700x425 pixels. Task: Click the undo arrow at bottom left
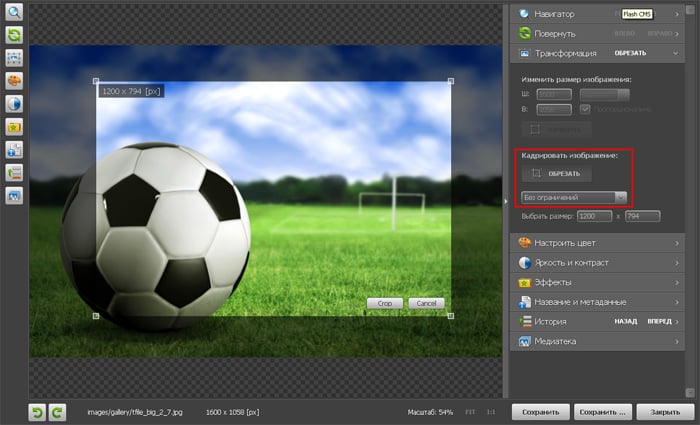[x=37, y=411]
